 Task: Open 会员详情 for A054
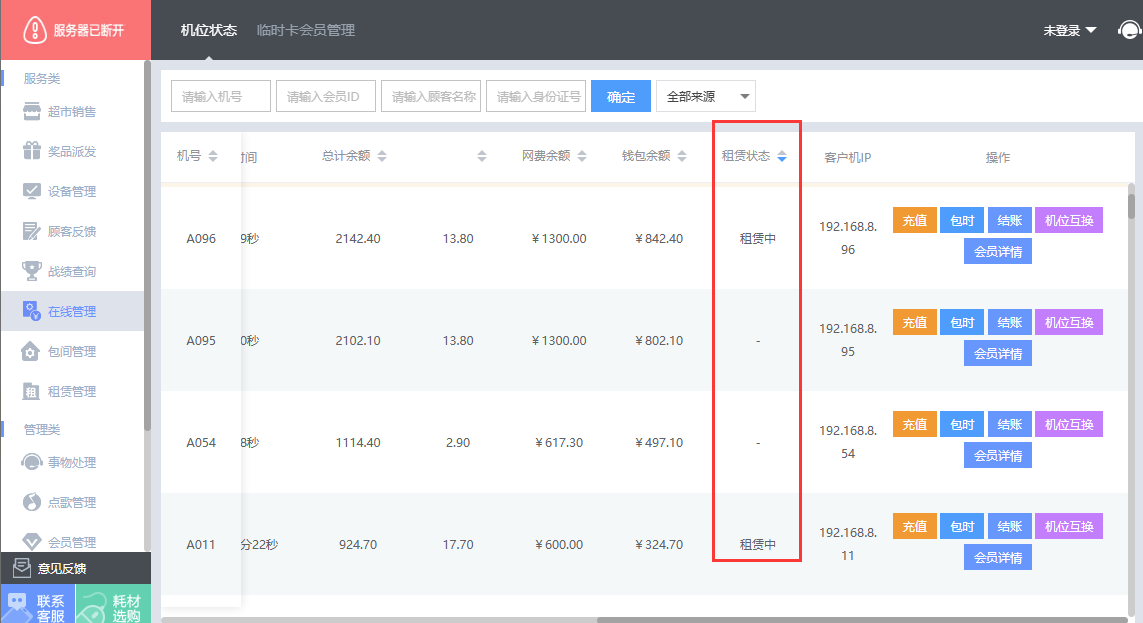(997, 455)
